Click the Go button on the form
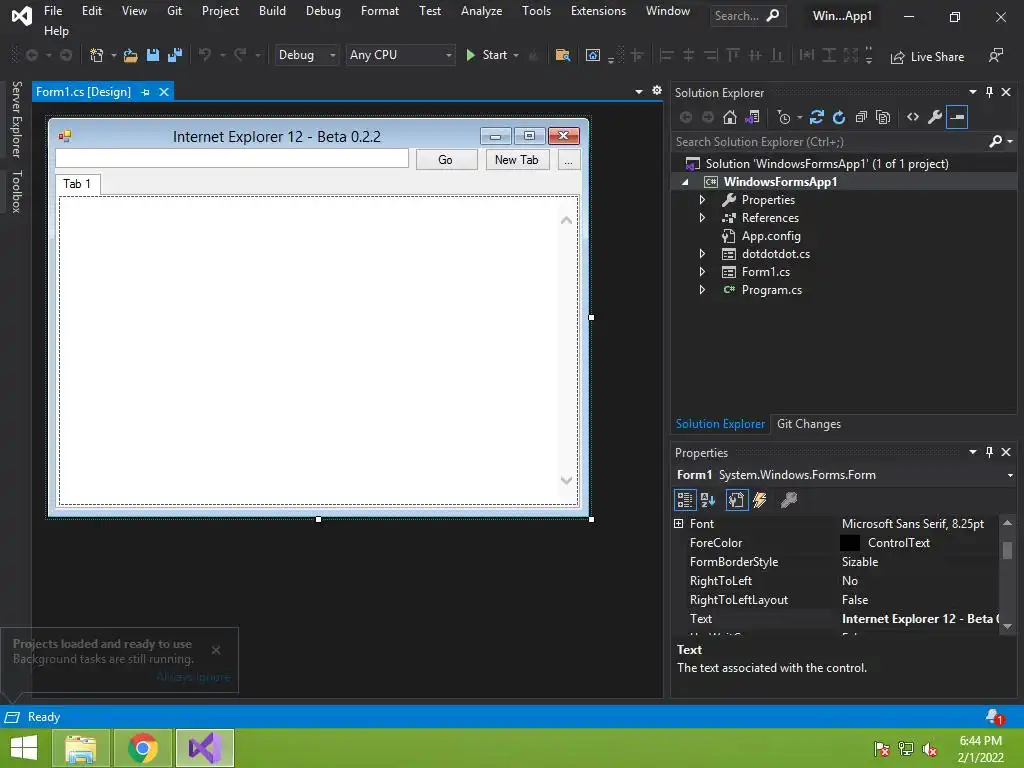This screenshot has height=768, width=1024. pos(446,160)
